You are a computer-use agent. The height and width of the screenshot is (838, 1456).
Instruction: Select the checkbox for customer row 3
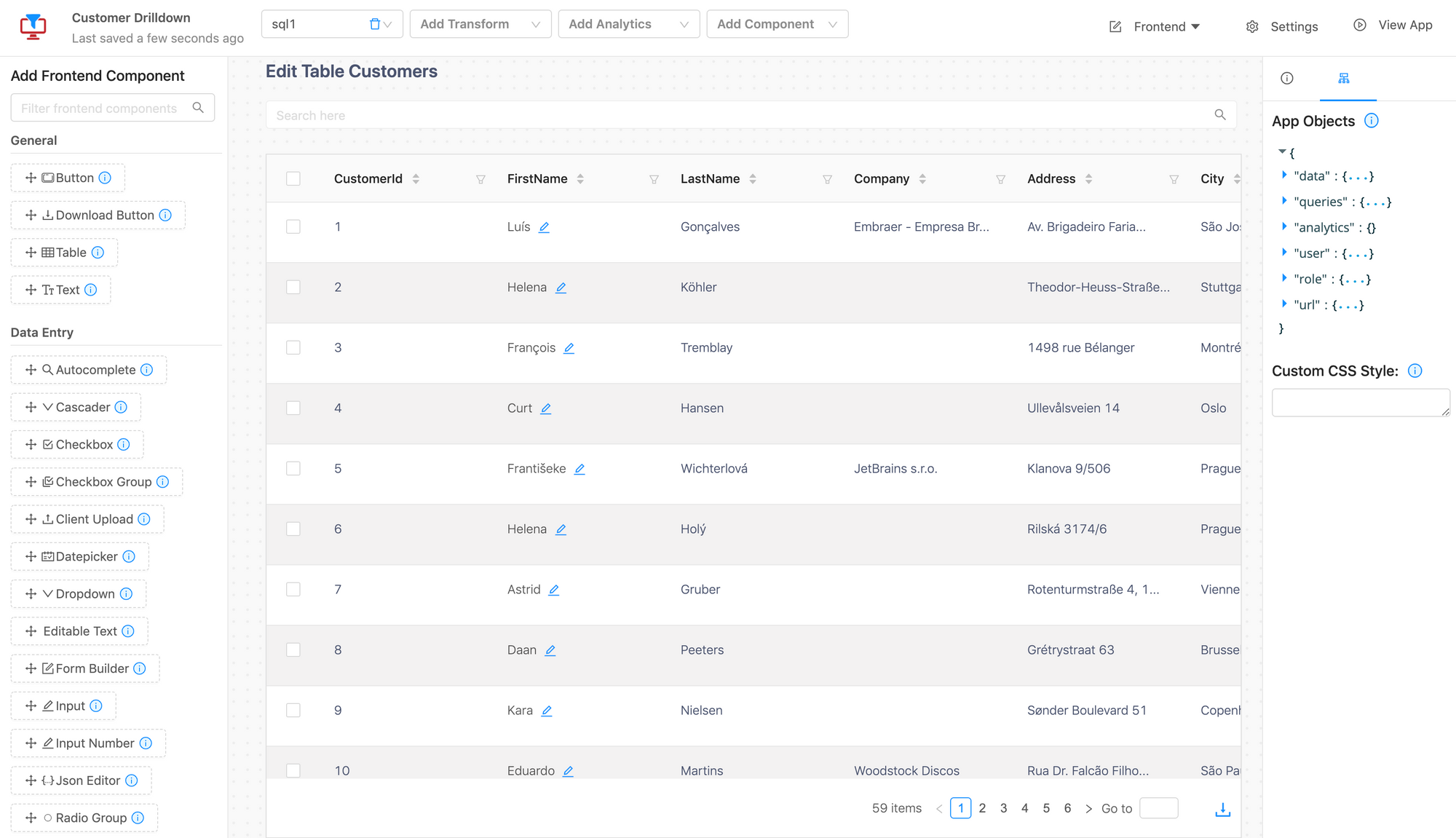pyautogui.click(x=293, y=347)
